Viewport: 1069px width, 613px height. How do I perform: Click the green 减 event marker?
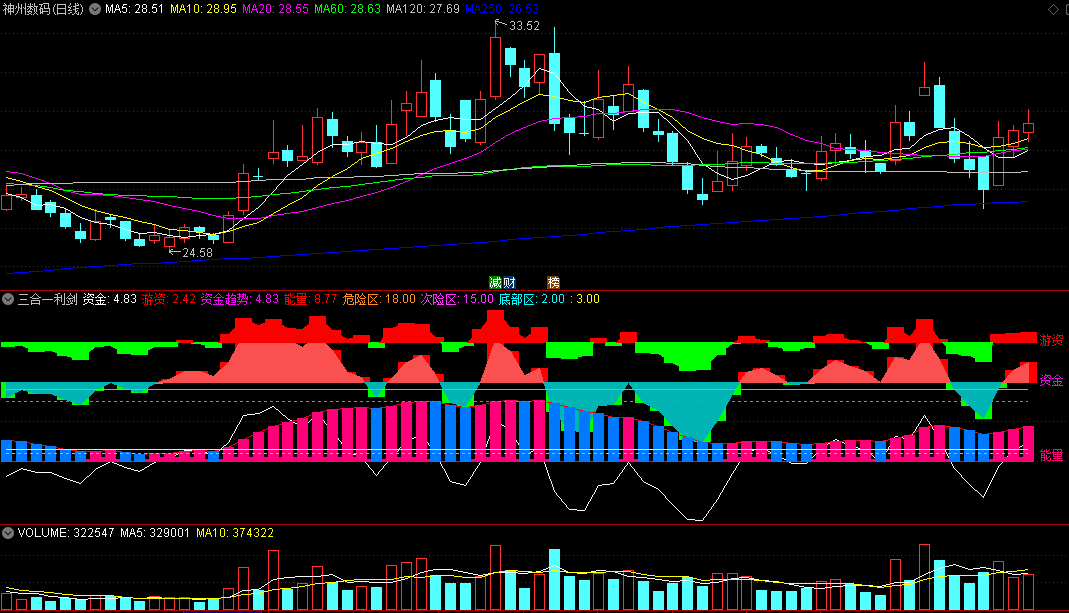(496, 282)
